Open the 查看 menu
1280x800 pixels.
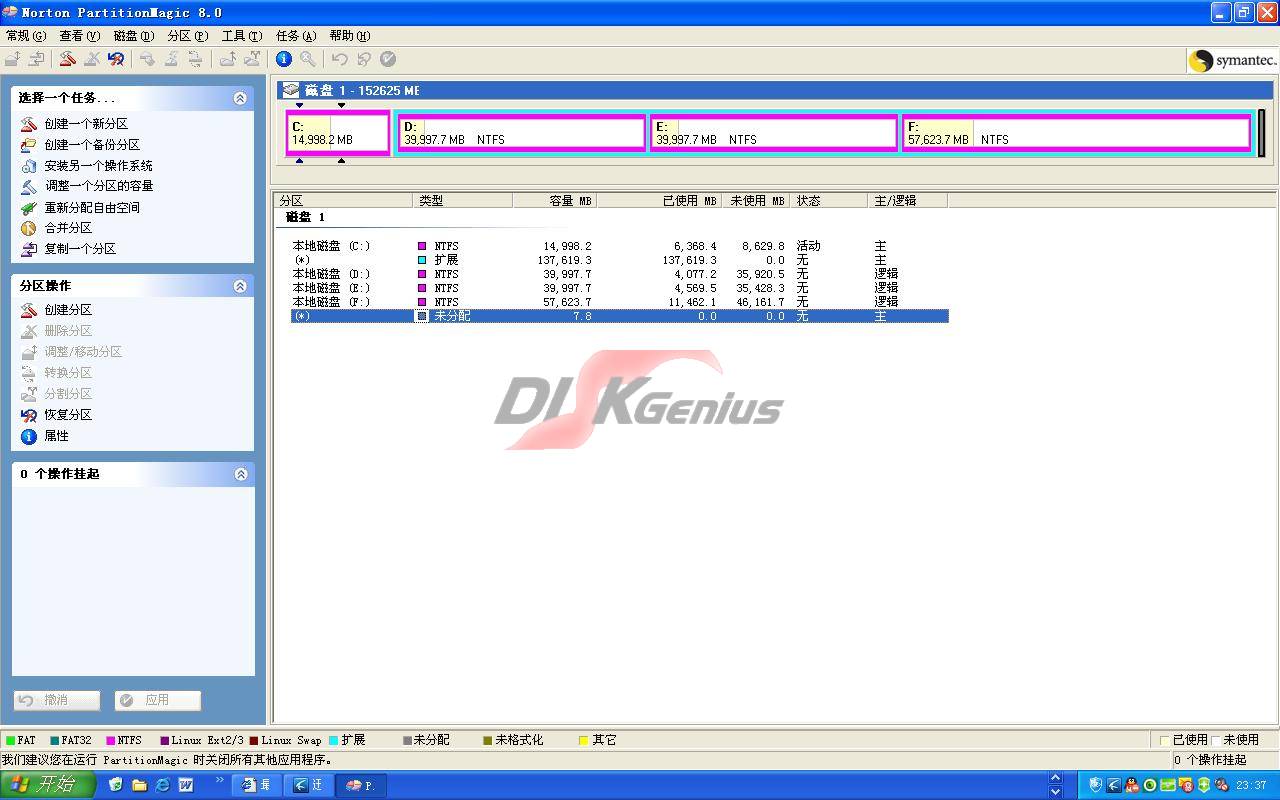point(80,36)
